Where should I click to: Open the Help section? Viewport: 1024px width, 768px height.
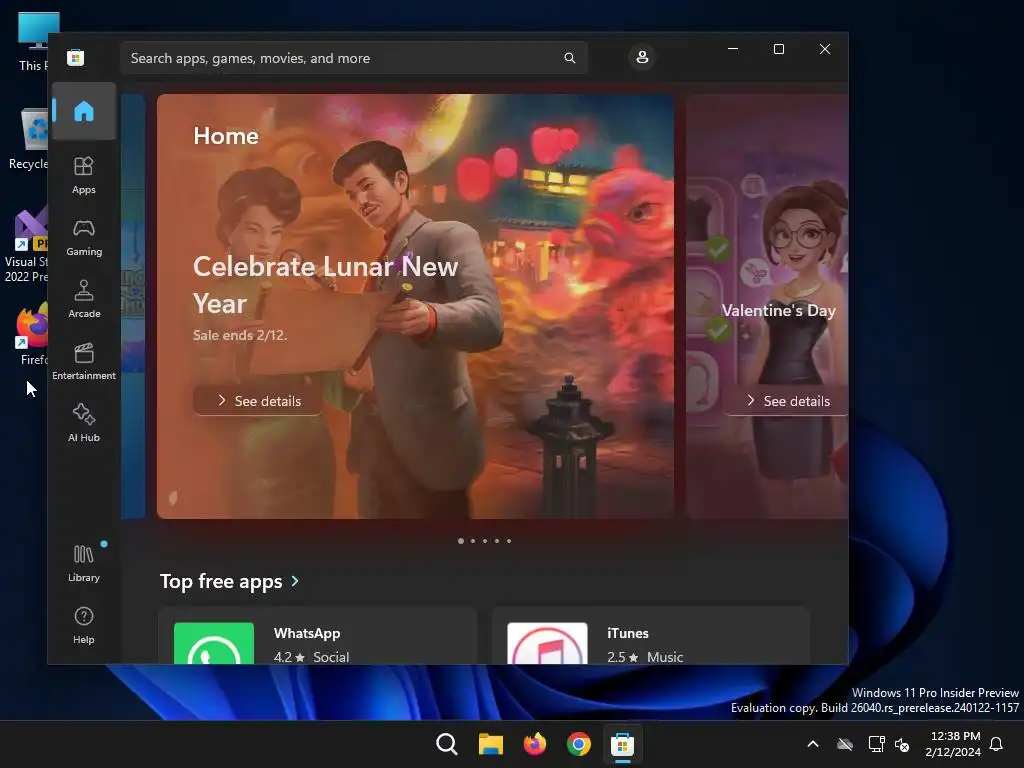coord(84,625)
